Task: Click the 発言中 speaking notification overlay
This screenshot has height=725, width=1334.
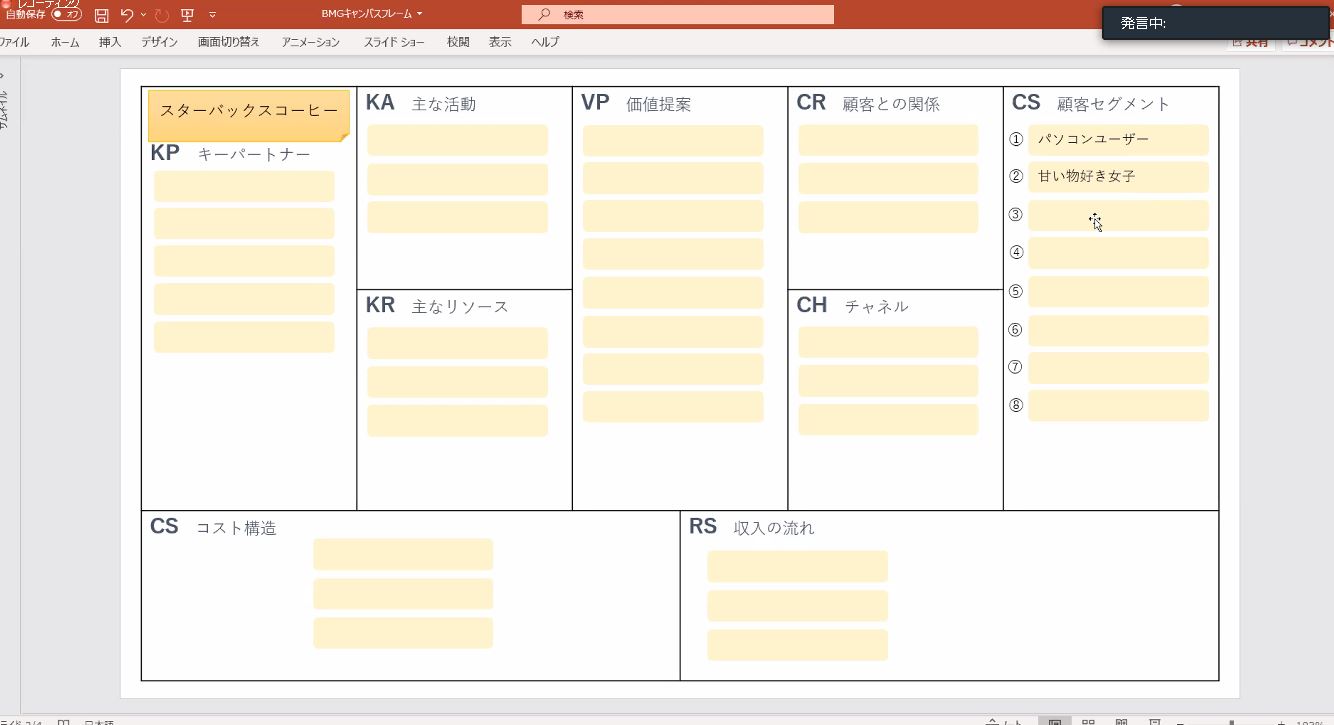Action: pyautogui.click(x=1215, y=23)
